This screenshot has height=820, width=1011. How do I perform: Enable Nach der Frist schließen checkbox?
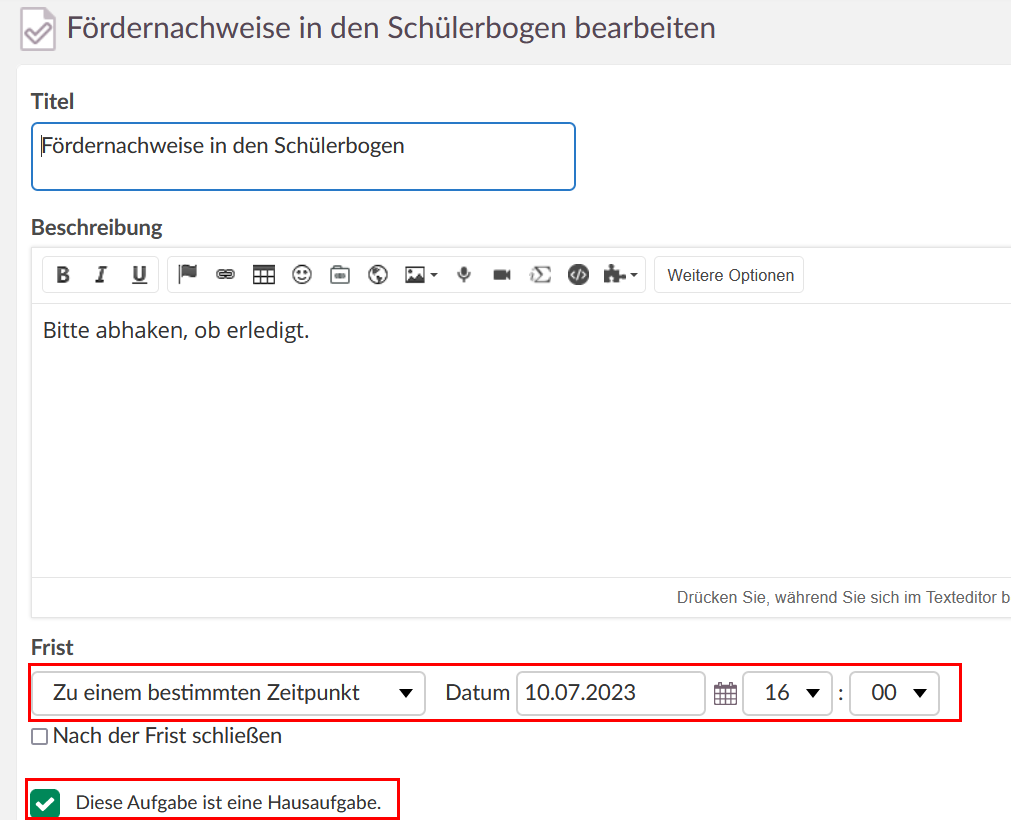39,736
